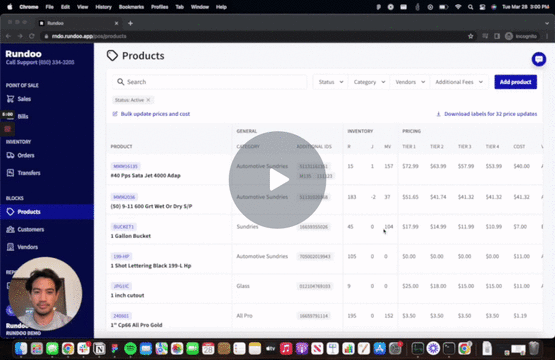Play the video using the center play button
The height and width of the screenshot is (360, 555).
(x=278, y=180)
